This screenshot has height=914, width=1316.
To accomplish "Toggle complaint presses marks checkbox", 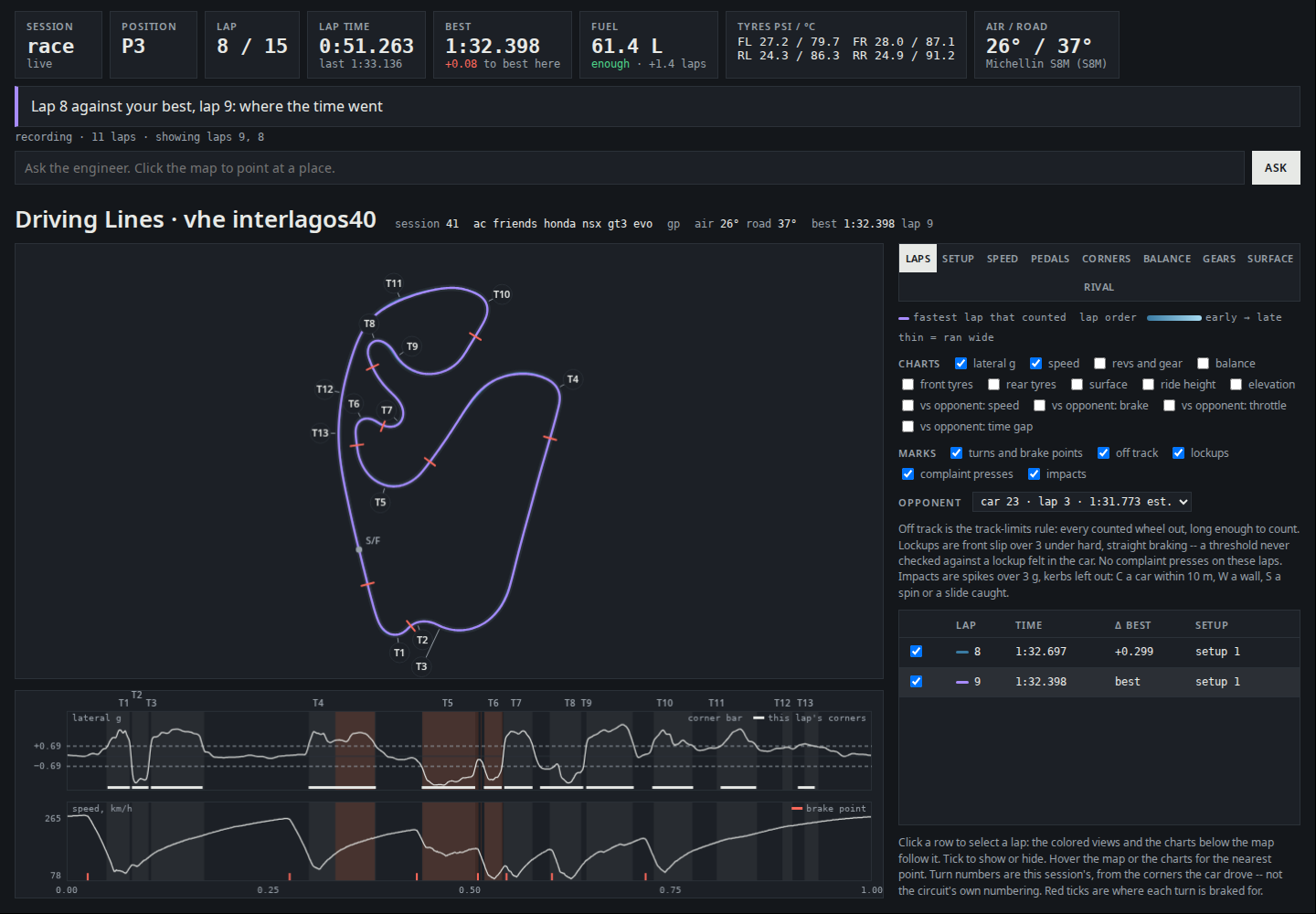I will 907,474.
